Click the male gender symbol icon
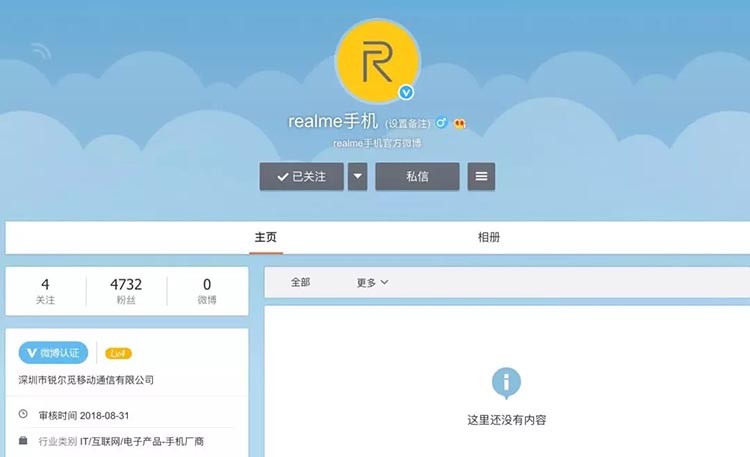The width and height of the screenshot is (750, 457). [441, 123]
